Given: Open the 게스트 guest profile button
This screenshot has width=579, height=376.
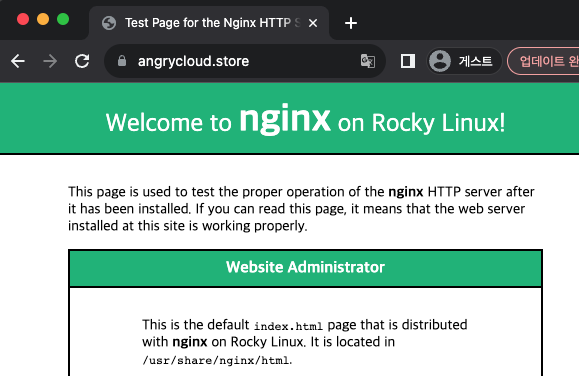Looking at the screenshot, I should [x=465, y=61].
